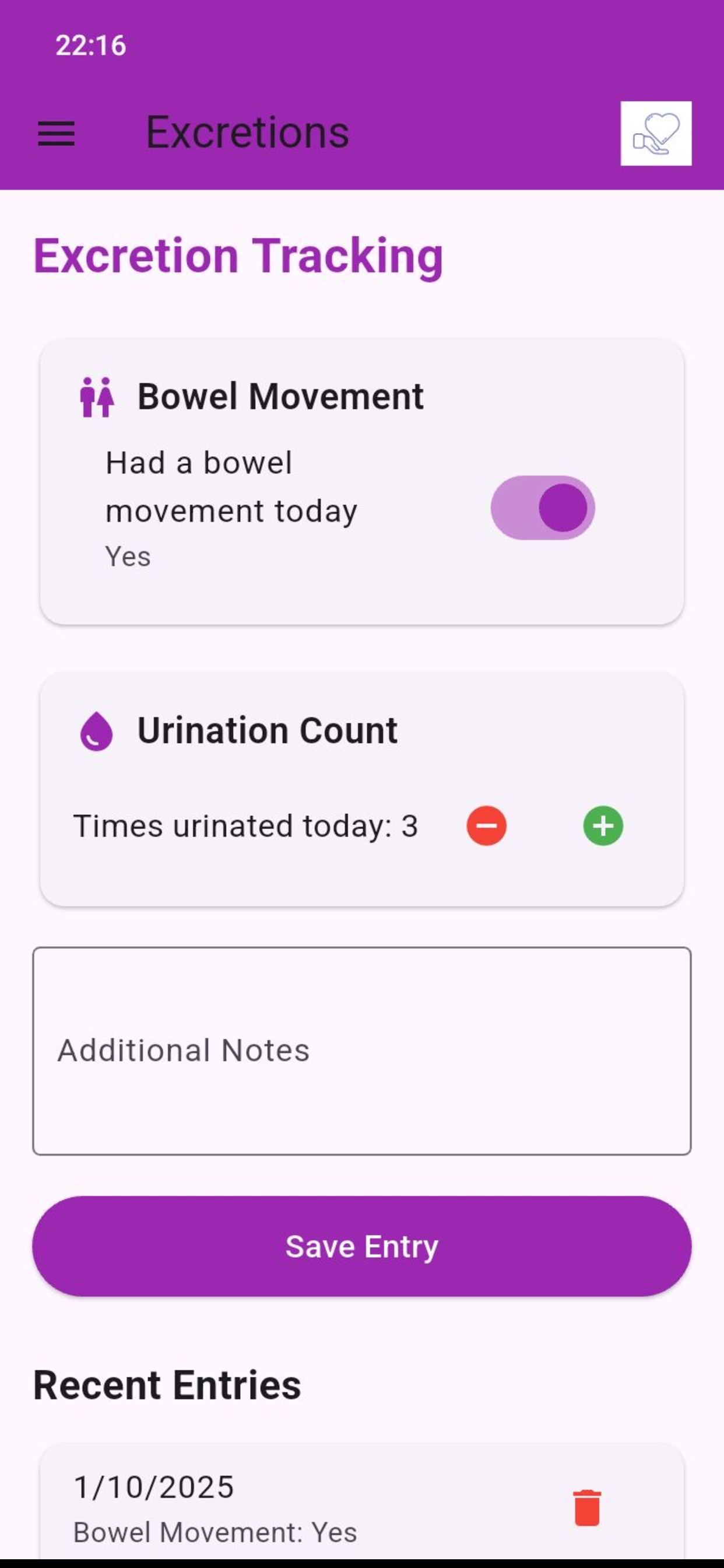Click the Additional Notes text field
The width and height of the screenshot is (724, 1568).
(361, 1050)
